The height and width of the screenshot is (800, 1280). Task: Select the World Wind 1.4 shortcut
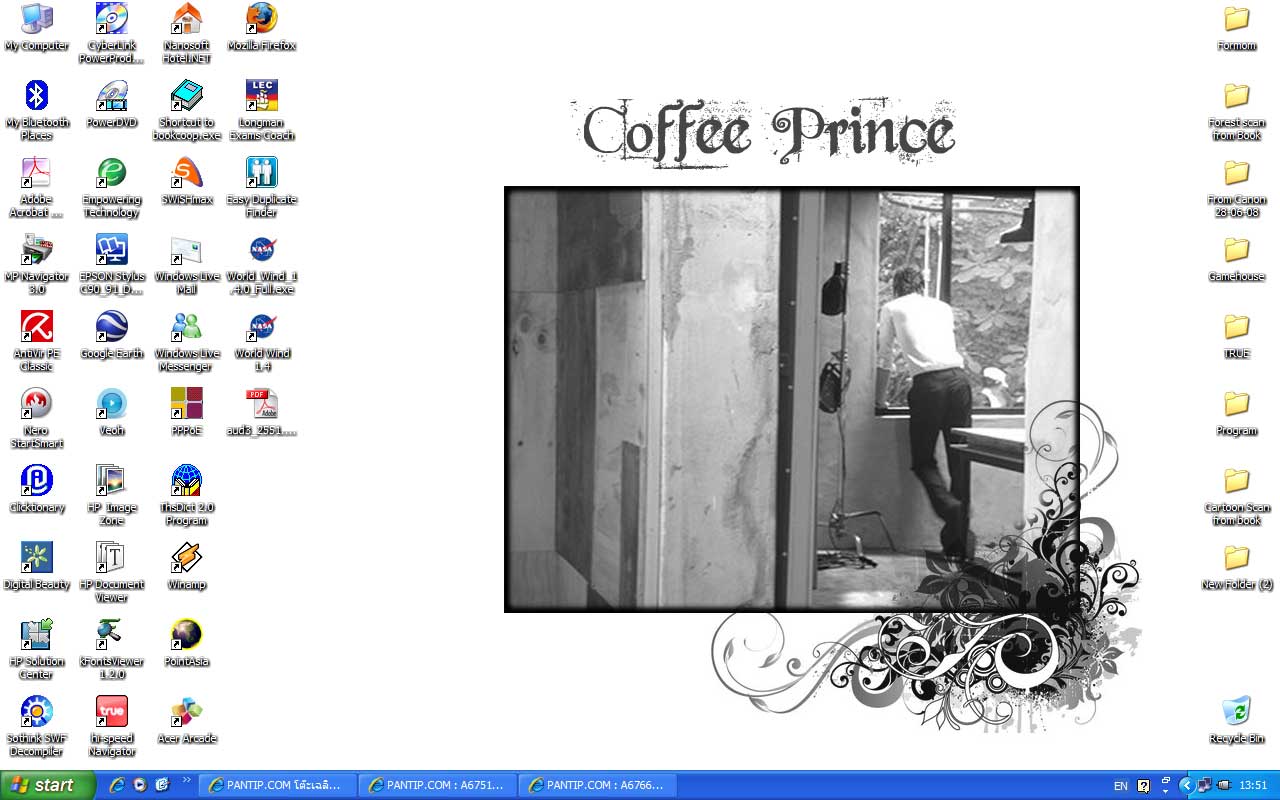tap(262, 341)
